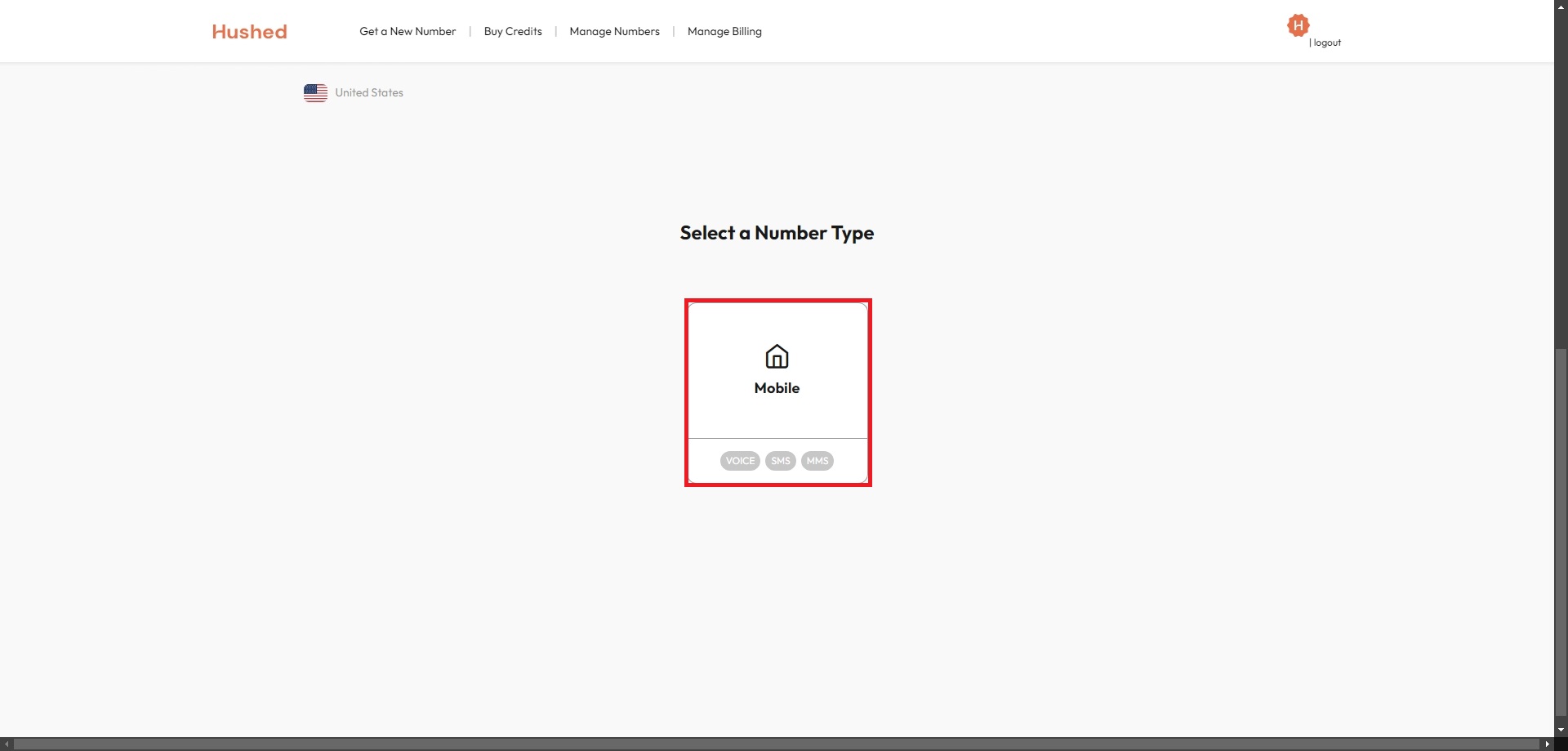Click the orange H profile avatar
Screen dimensions: 1568x751
coord(1298,25)
